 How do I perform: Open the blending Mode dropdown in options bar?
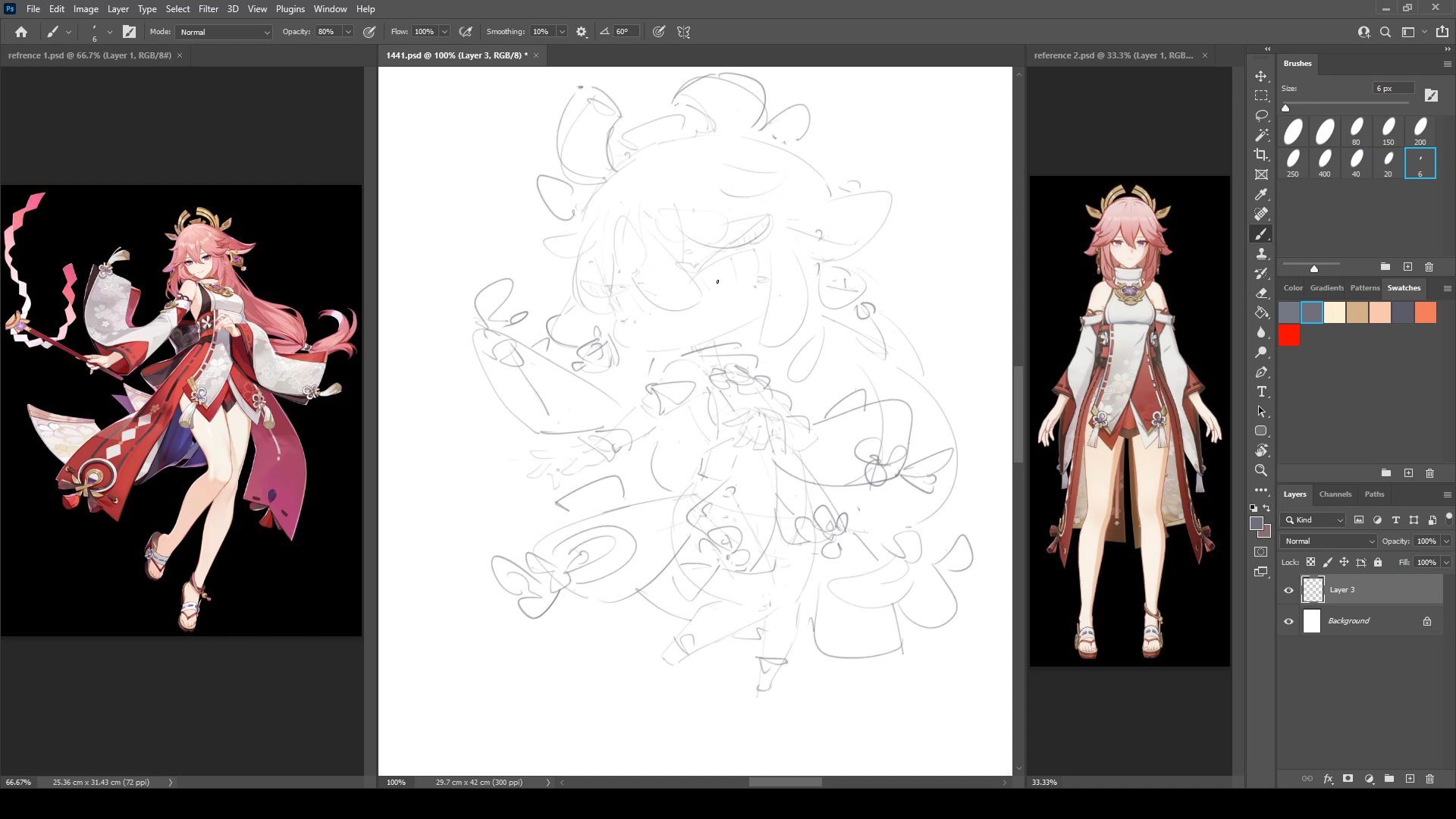[224, 32]
